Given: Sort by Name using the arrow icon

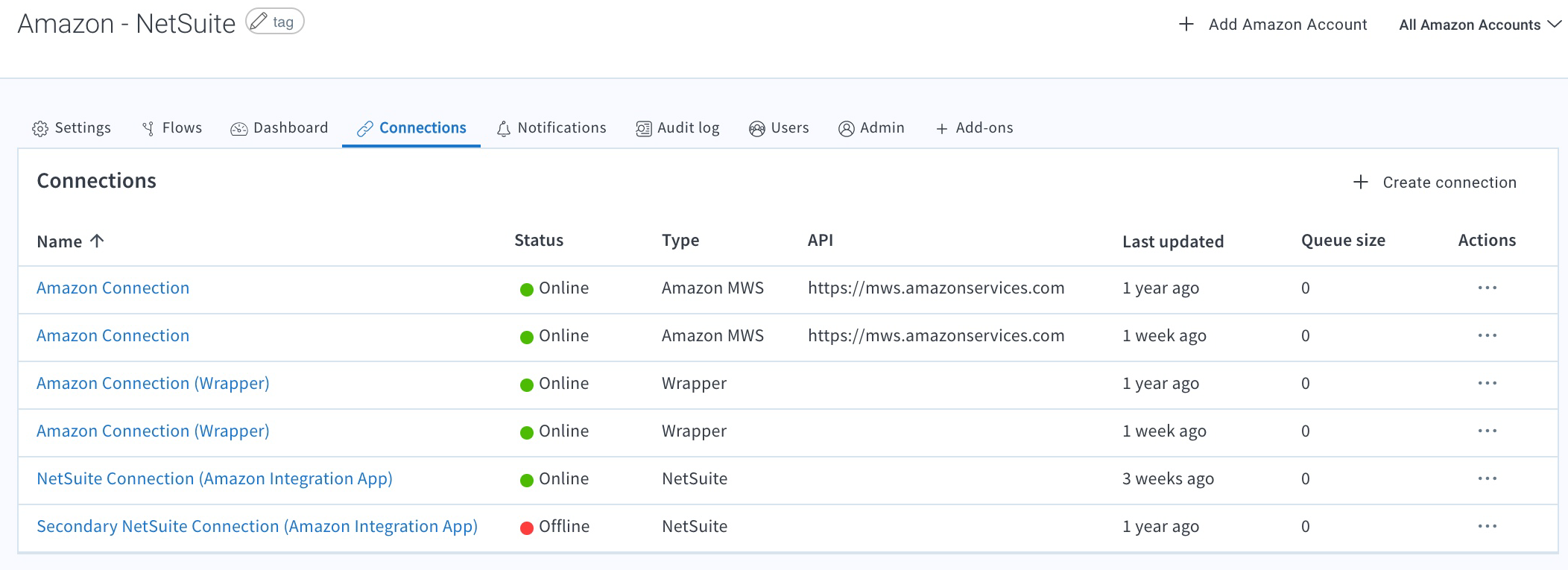Looking at the screenshot, I should tap(97, 241).
